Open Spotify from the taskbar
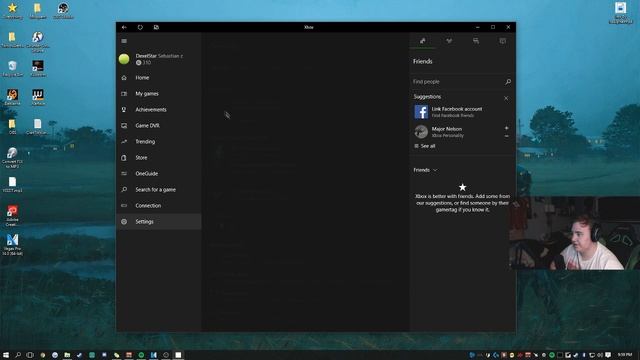 pos(141,355)
